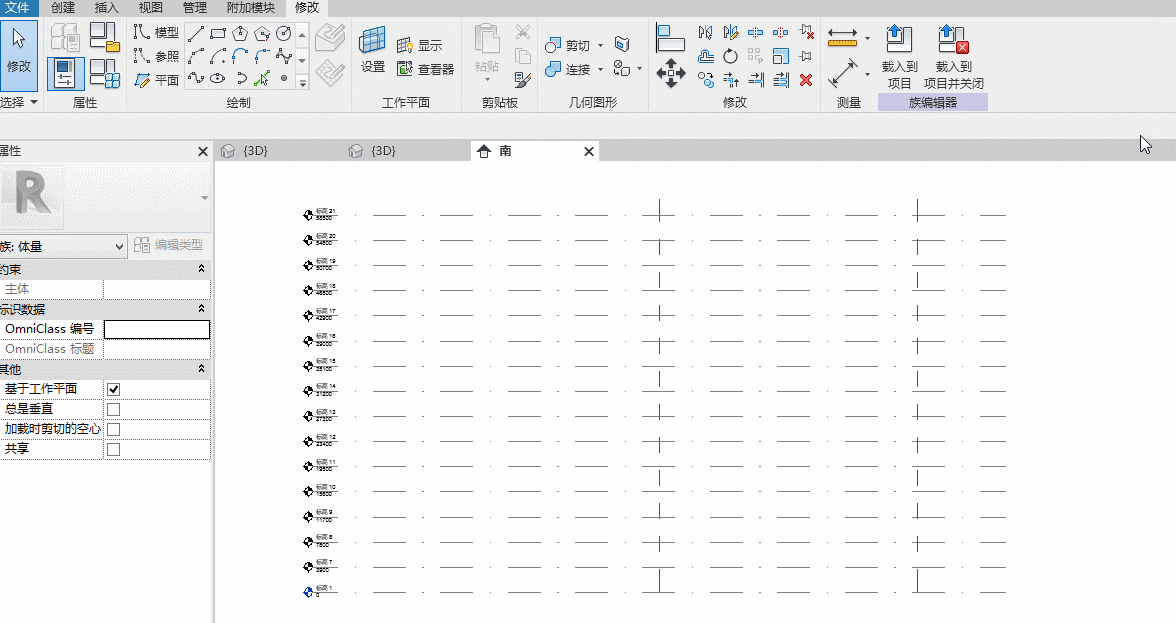Toggle the Properties palette button
The height and width of the screenshot is (623, 1176).
(65, 74)
